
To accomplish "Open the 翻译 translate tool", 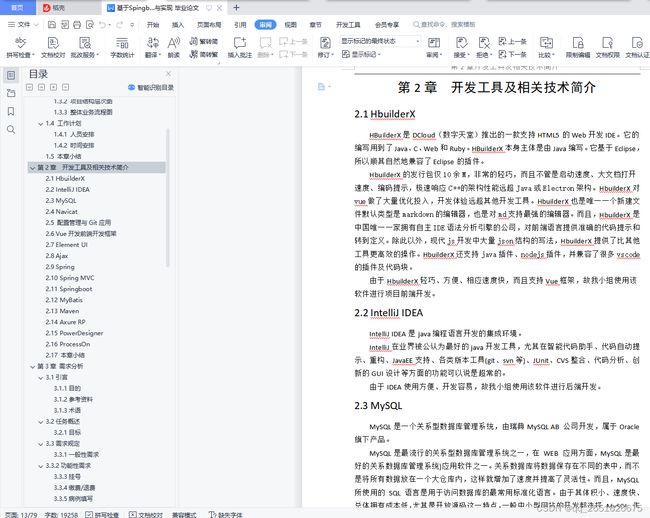I will (x=153, y=47).
